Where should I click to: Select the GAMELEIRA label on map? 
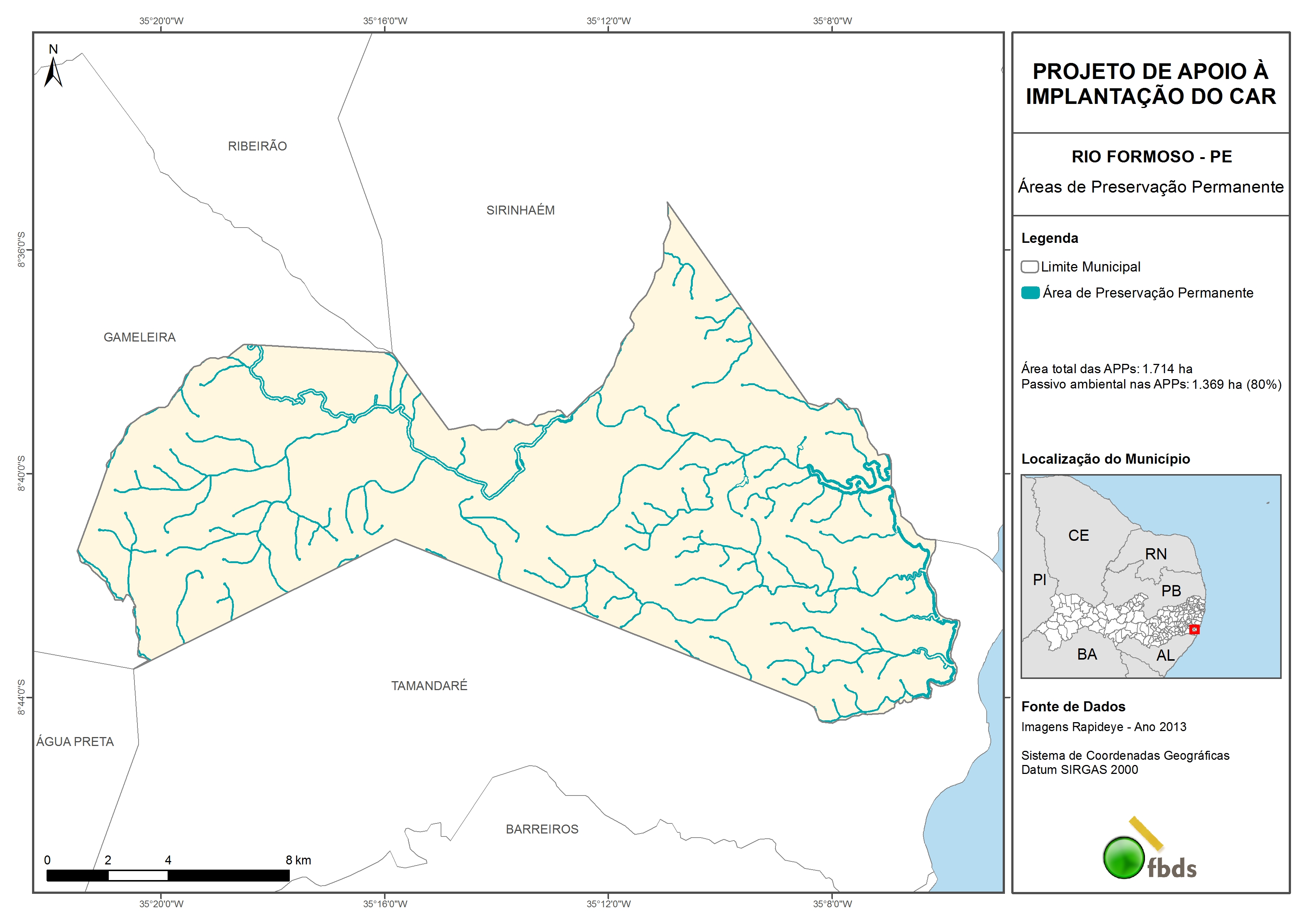(x=139, y=337)
